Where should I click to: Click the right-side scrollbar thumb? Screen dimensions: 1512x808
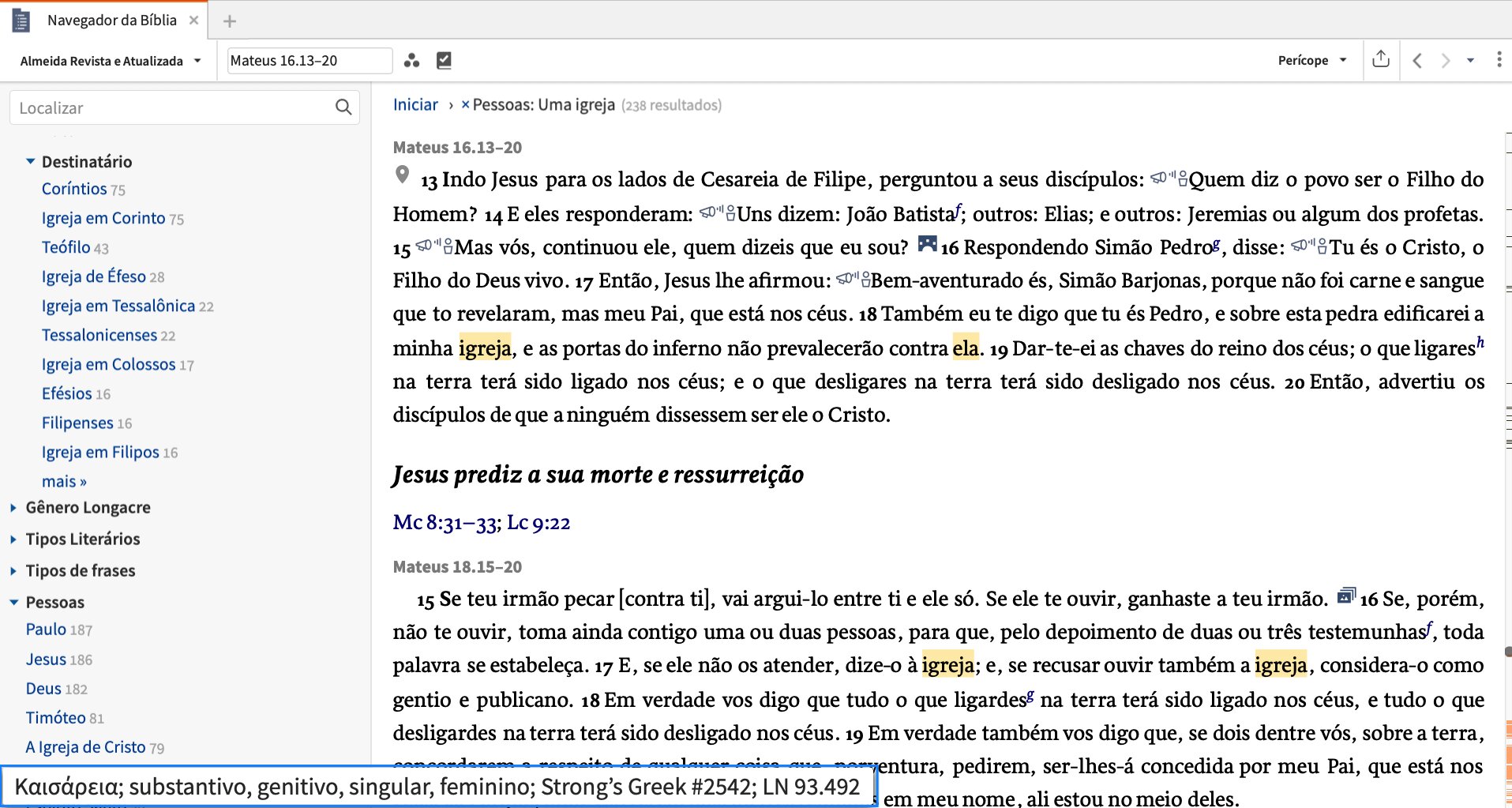tap(1508, 652)
